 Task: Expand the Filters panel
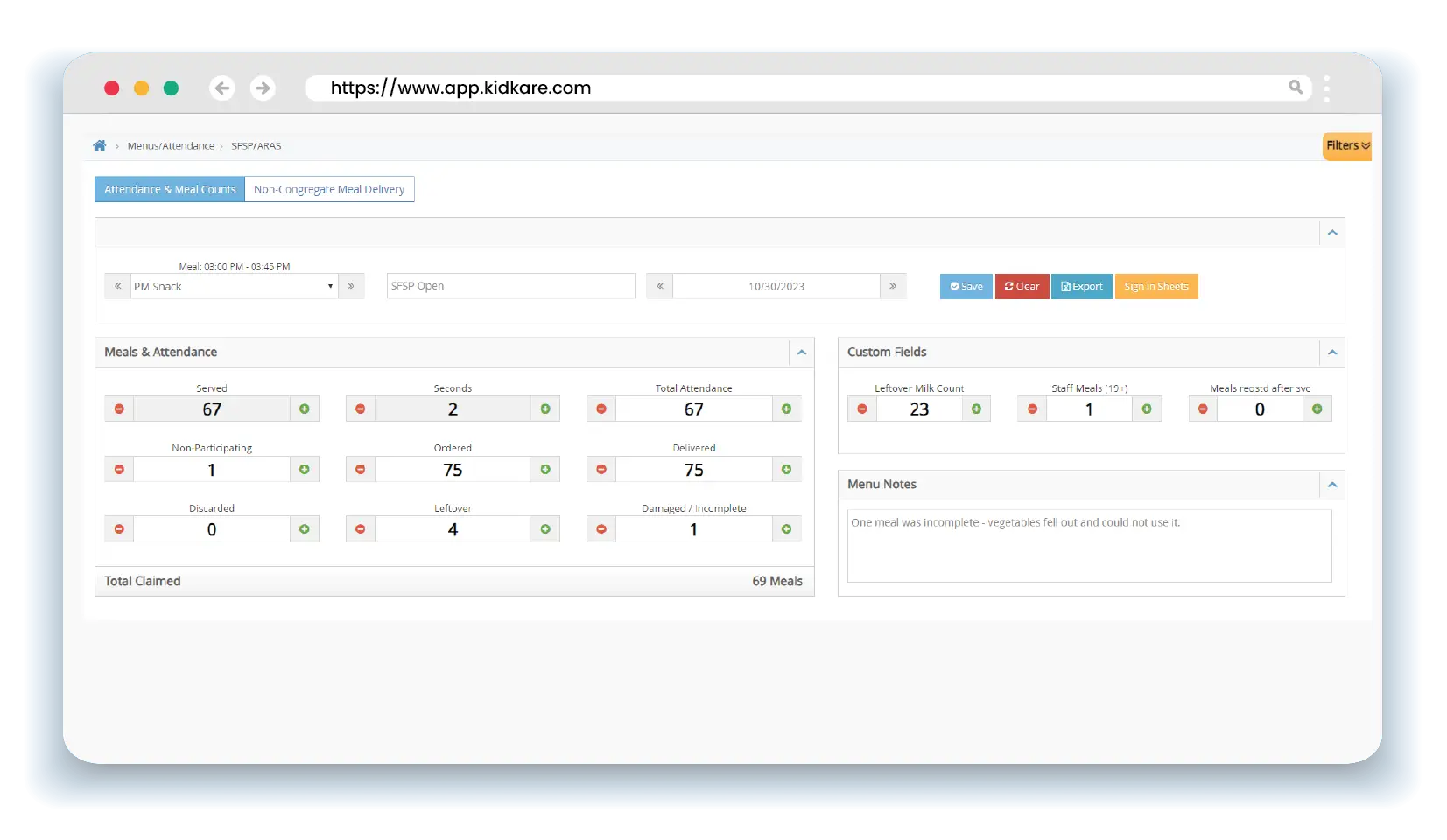(x=1347, y=145)
